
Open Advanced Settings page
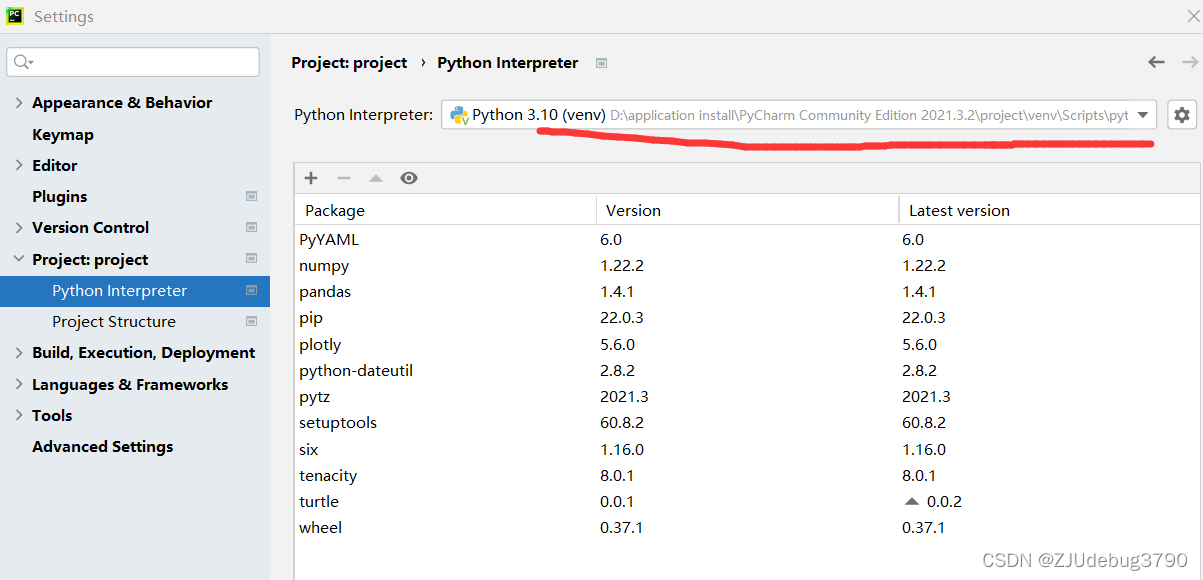[102, 447]
